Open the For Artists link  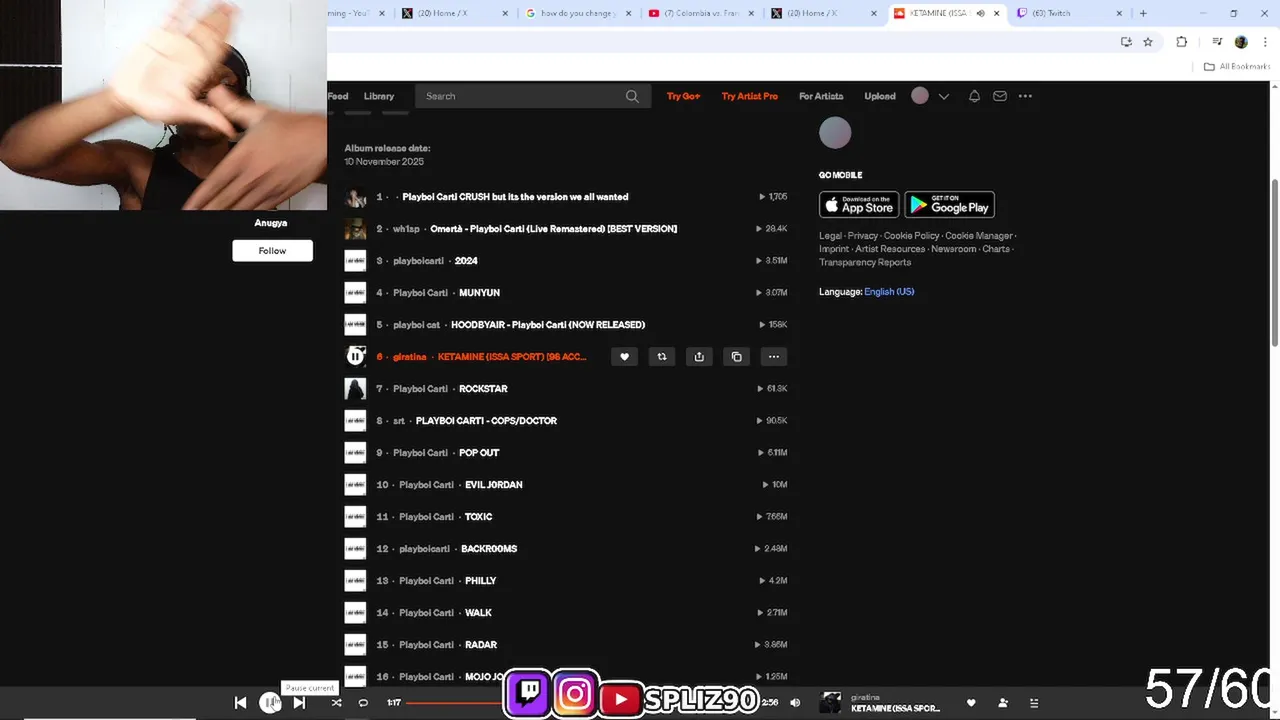(x=821, y=96)
